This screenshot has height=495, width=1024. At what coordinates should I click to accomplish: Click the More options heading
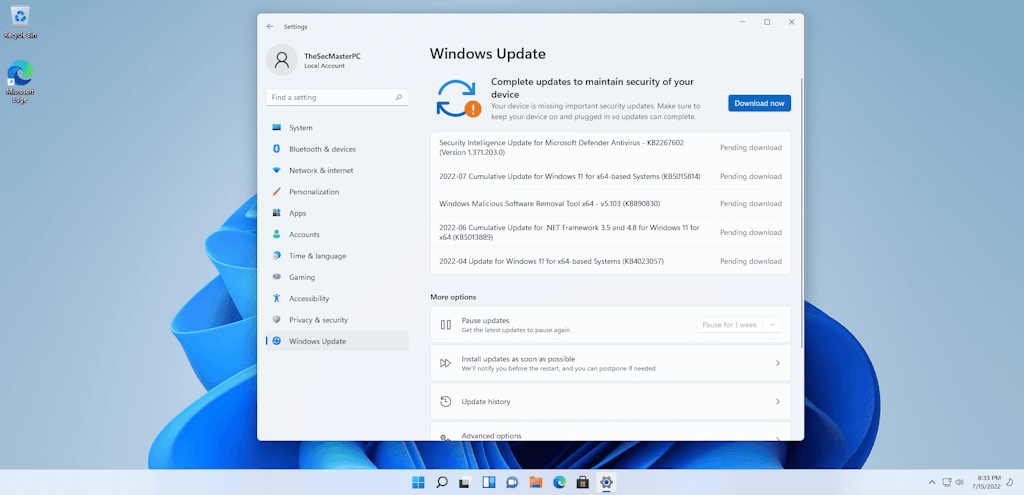click(453, 297)
